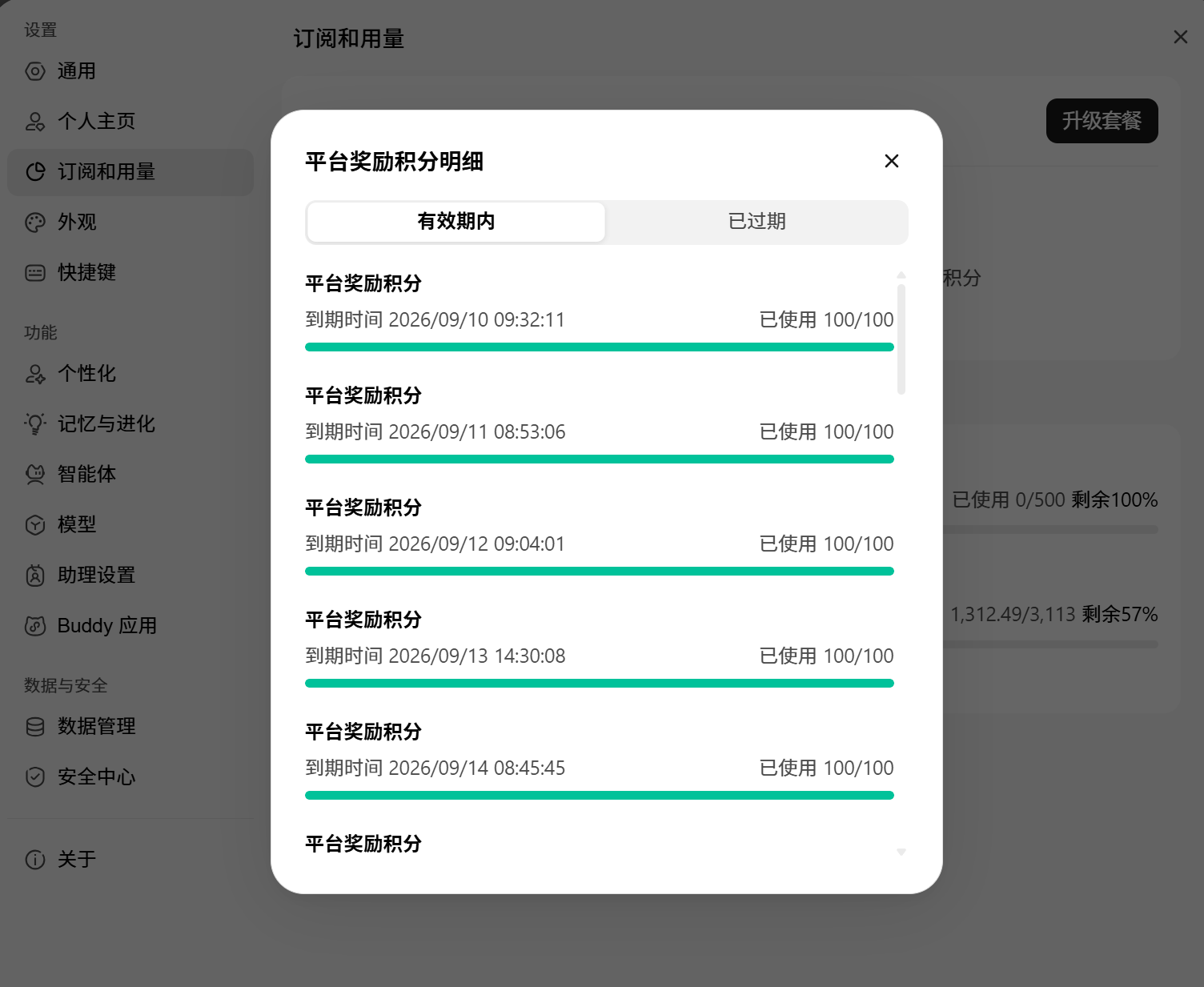The height and width of the screenshot is (987, 1204).
Task: Open the 通用 settings section
Action: click(x=130, y=71)
